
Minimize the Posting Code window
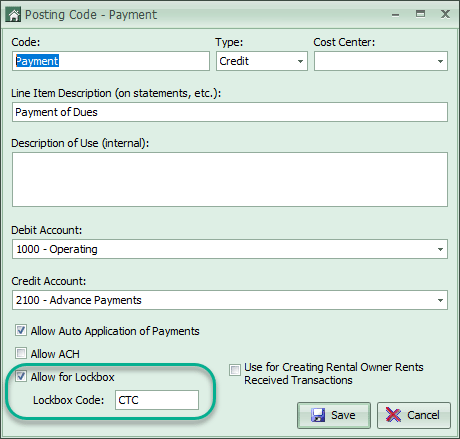(x=395, y=15)
